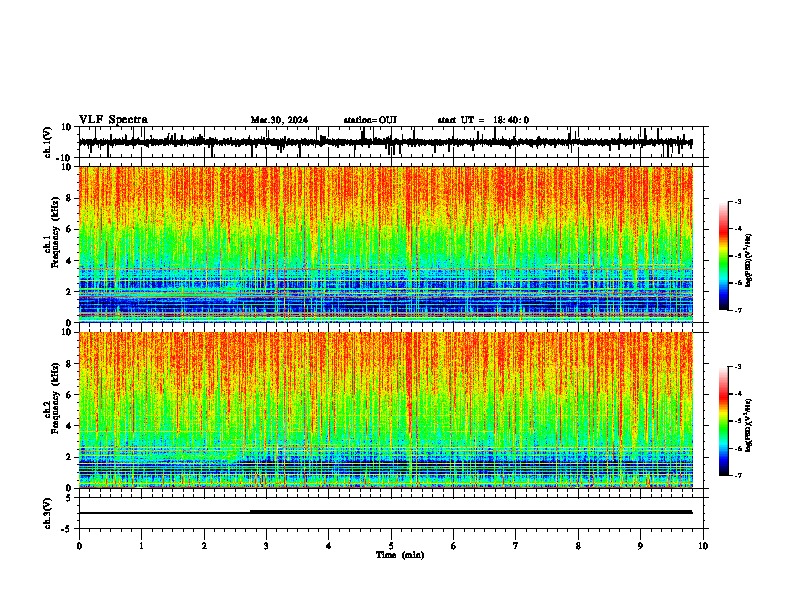Click the time axis tick label '9'
792x612 pixels.
coord(640,546)
